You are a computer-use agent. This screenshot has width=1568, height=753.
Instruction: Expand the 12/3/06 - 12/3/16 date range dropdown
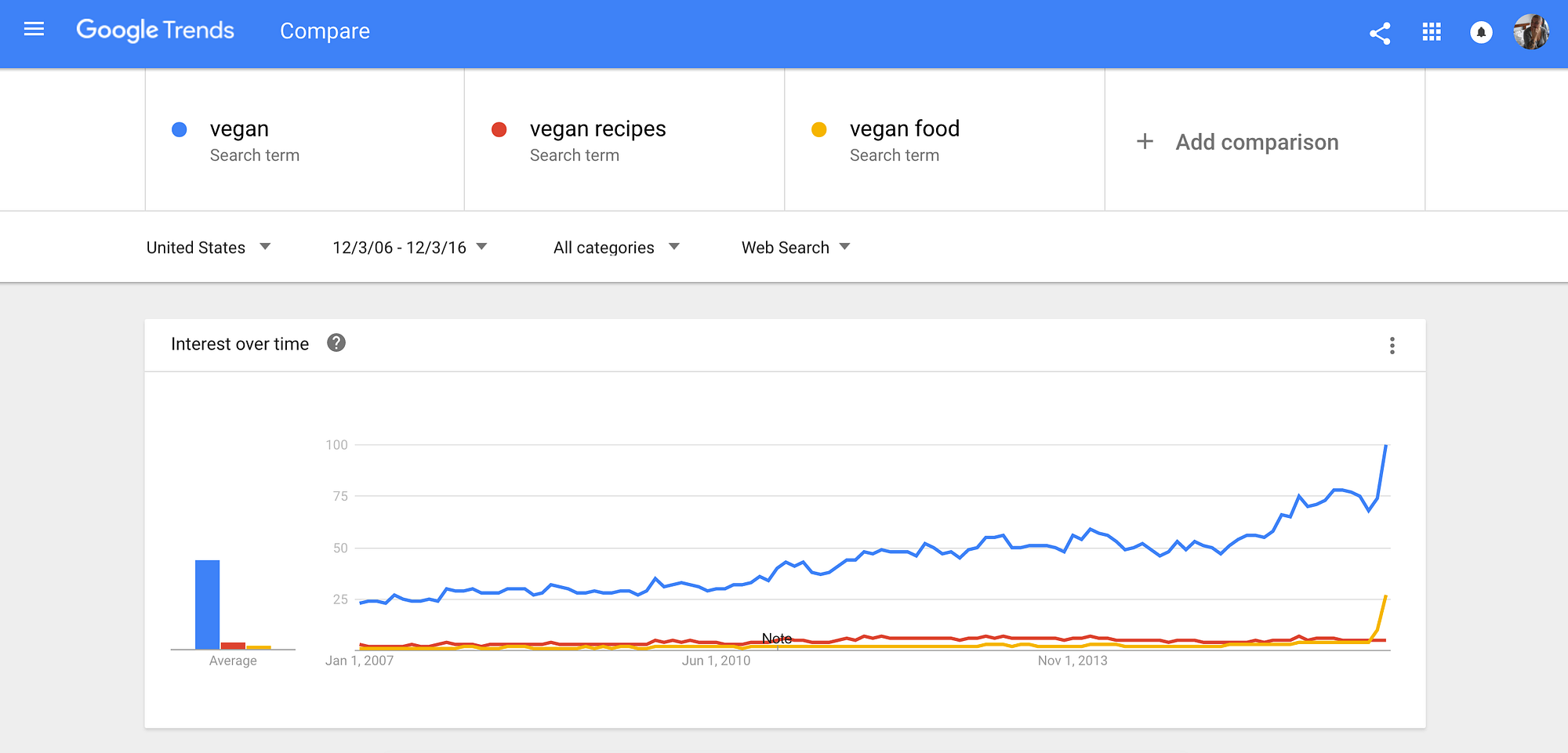click(x=409, y=248)
